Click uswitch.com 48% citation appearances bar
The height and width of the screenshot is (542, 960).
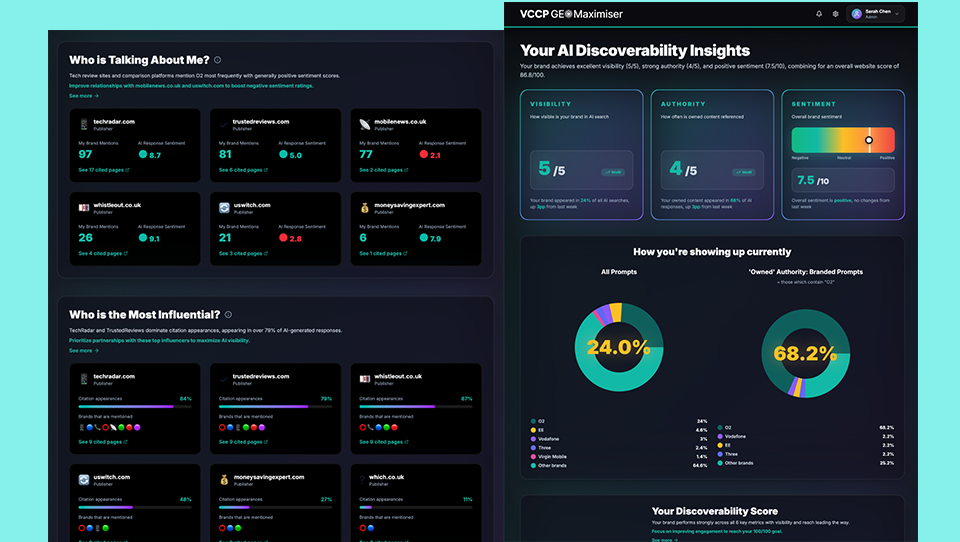pyautogui.click(x=135, y=507)
